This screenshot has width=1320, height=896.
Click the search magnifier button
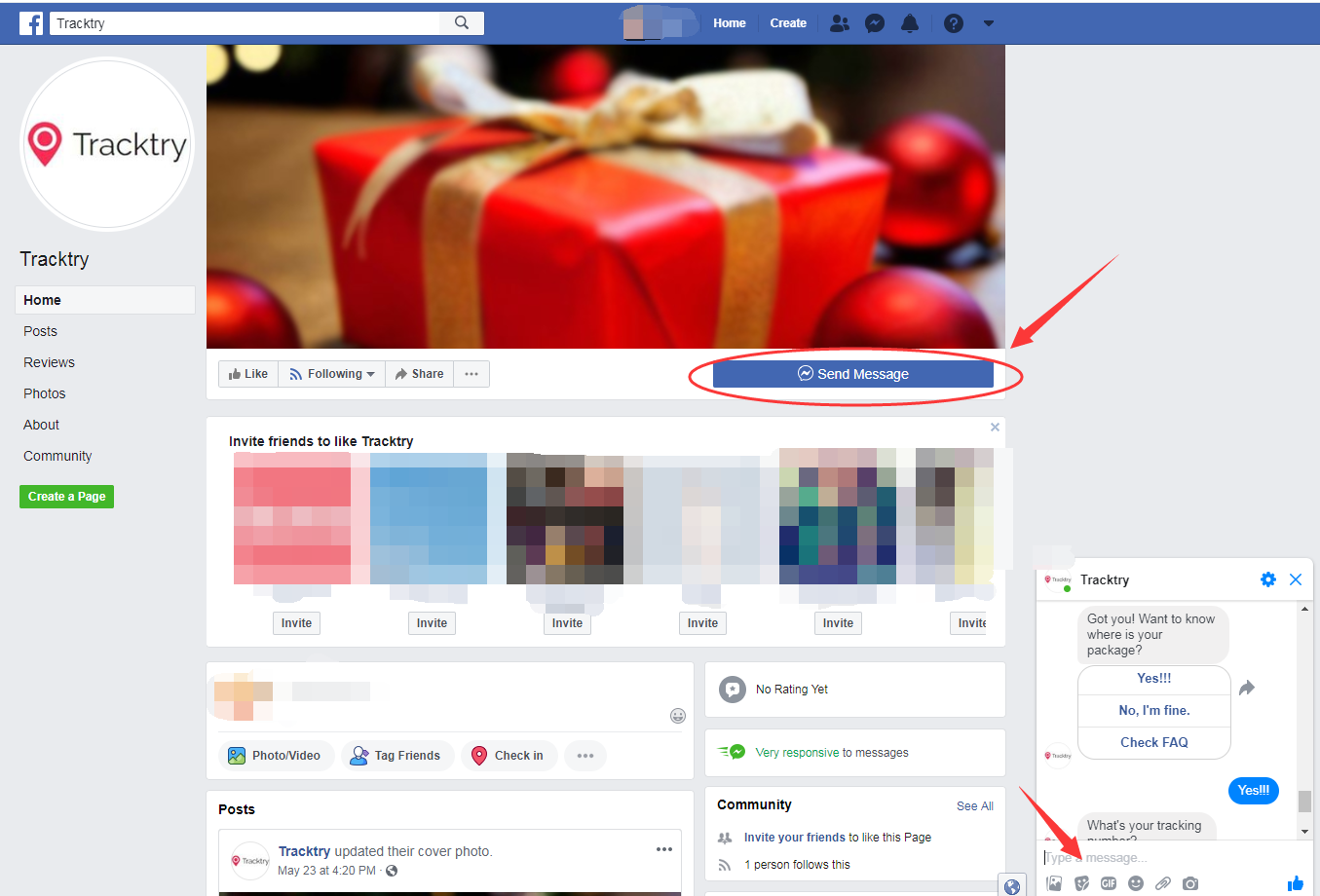click(462, 22)
